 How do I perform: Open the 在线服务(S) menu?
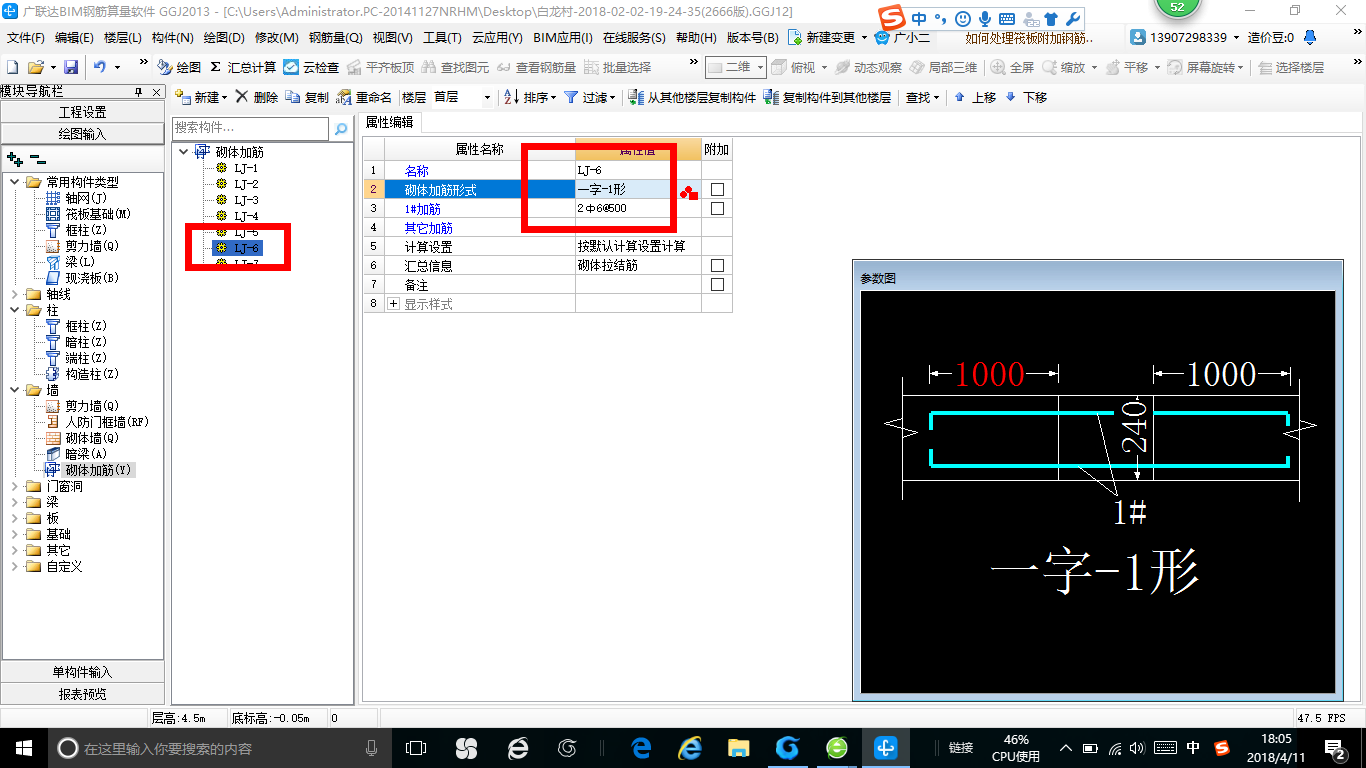click(x=634, y=38)
